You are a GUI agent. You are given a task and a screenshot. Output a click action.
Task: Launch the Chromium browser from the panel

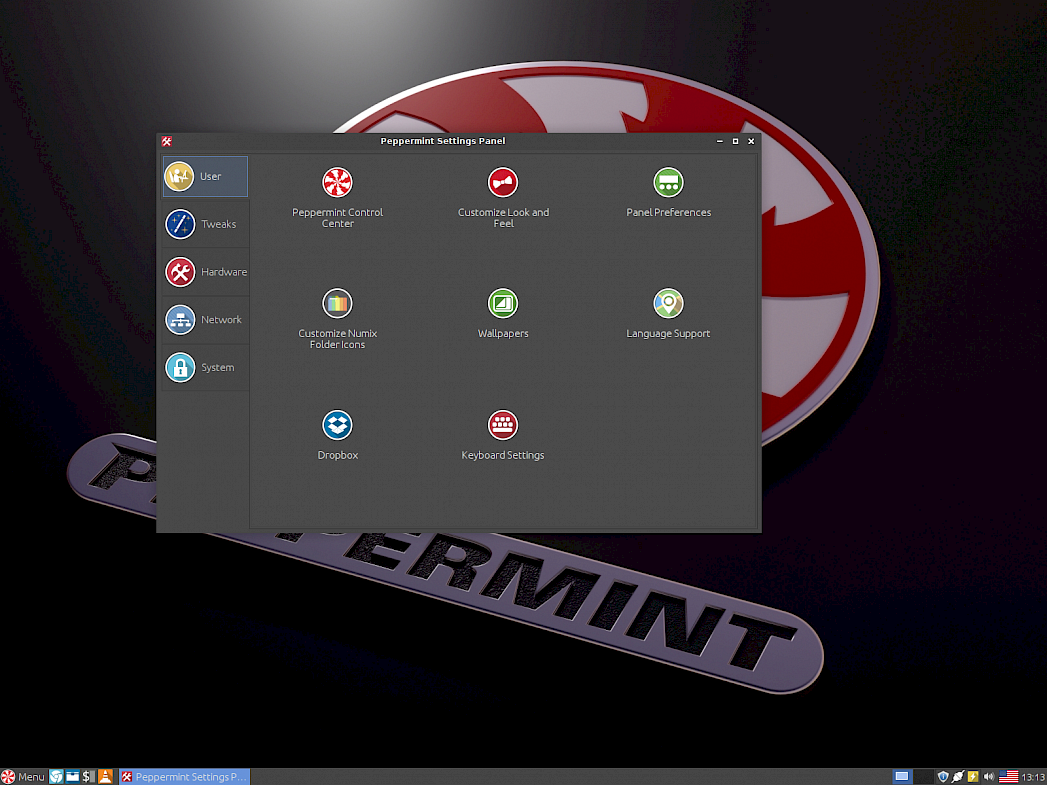click(57, 776)
